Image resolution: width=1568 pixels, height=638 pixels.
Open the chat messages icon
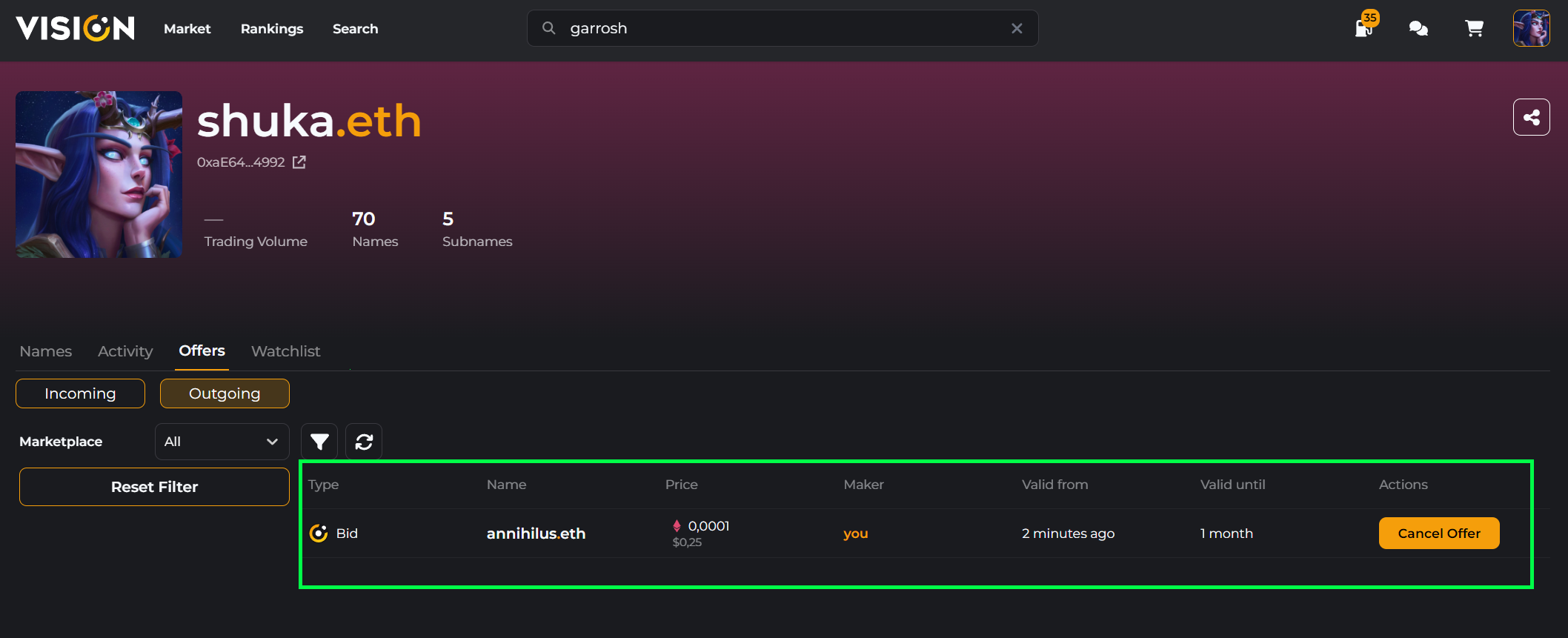pyautogui.click(x=1418, y=28)
